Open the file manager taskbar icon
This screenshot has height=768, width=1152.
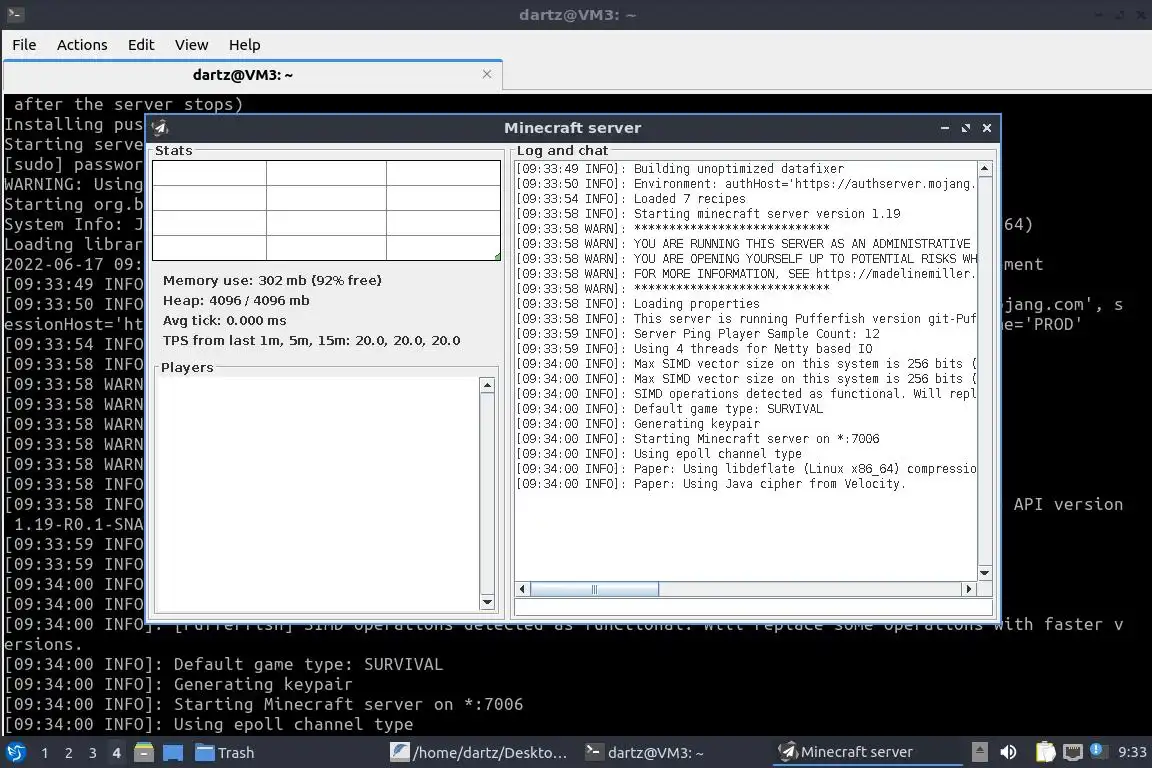pyautogui.click(x=144, y=753)
